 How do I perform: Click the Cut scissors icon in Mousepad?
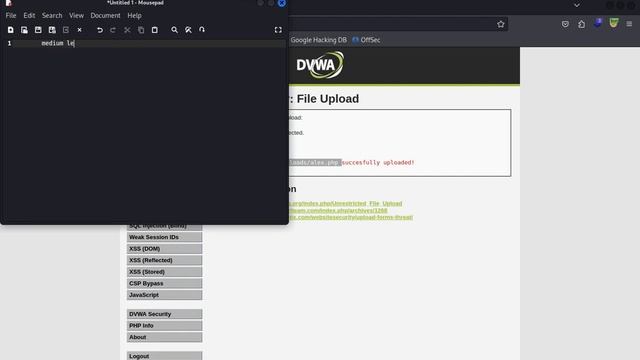click(x=127, y=30)
